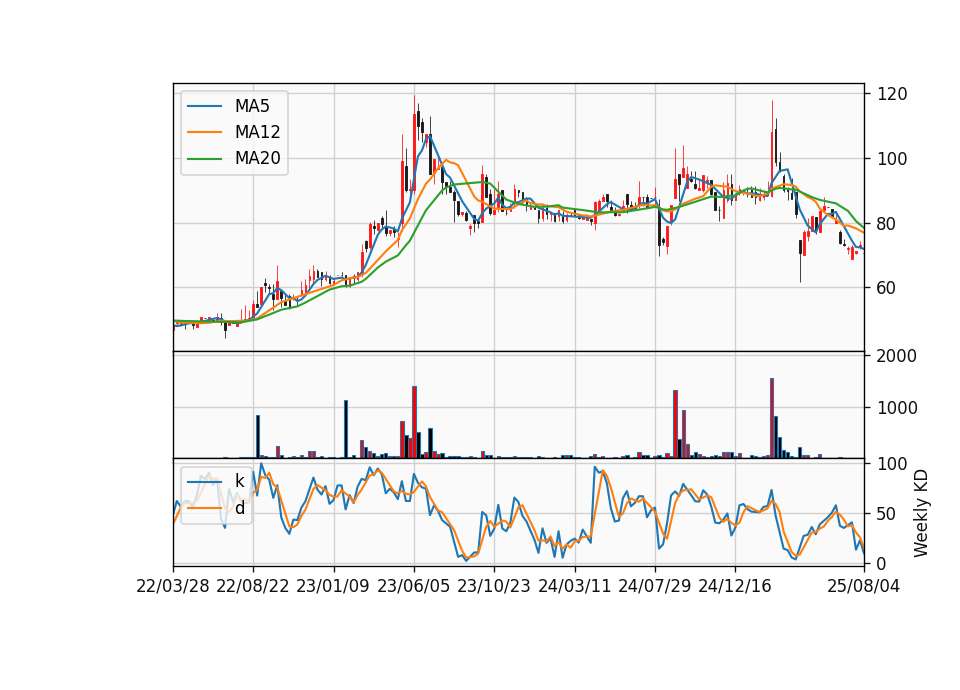Viewport: 960px width, 690px height.
Task: Click the d legend label
Action: 239,508
